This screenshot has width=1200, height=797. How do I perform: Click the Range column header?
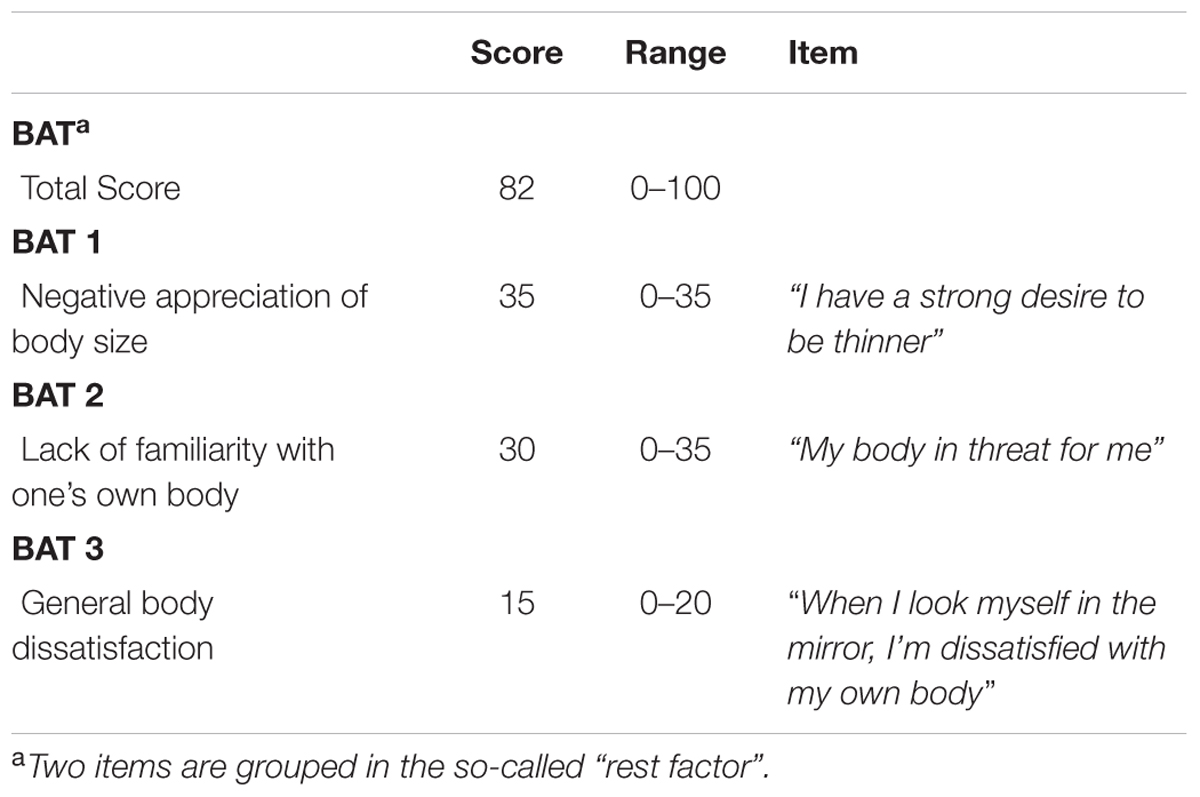675,53
